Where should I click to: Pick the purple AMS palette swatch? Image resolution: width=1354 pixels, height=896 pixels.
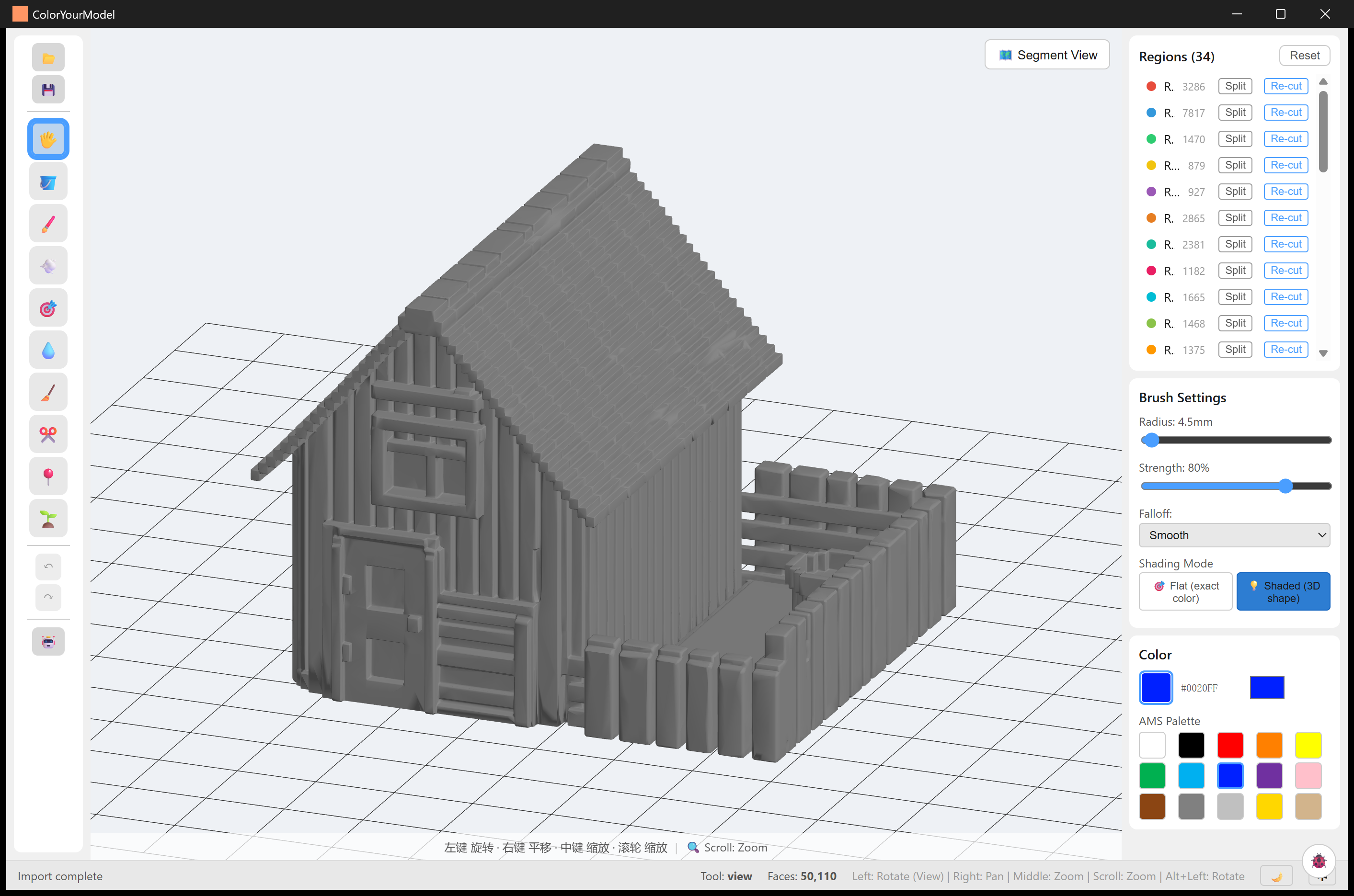click(1269, 776)
